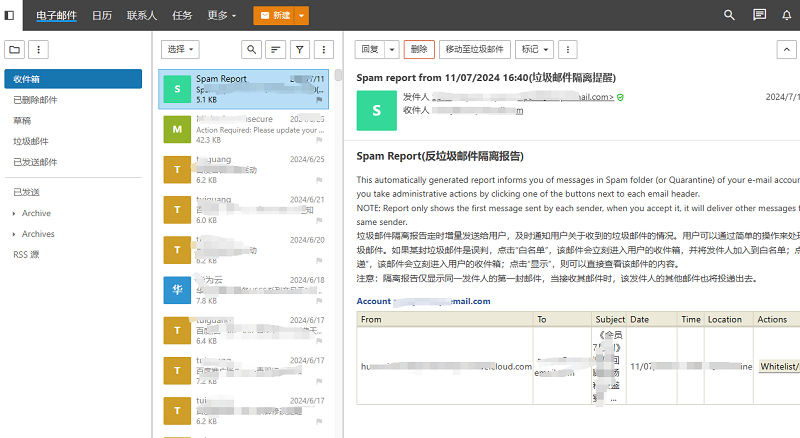Click the green S avatar in message header
The width and height of the screenshot is (800, 438).
pos(377,110)
